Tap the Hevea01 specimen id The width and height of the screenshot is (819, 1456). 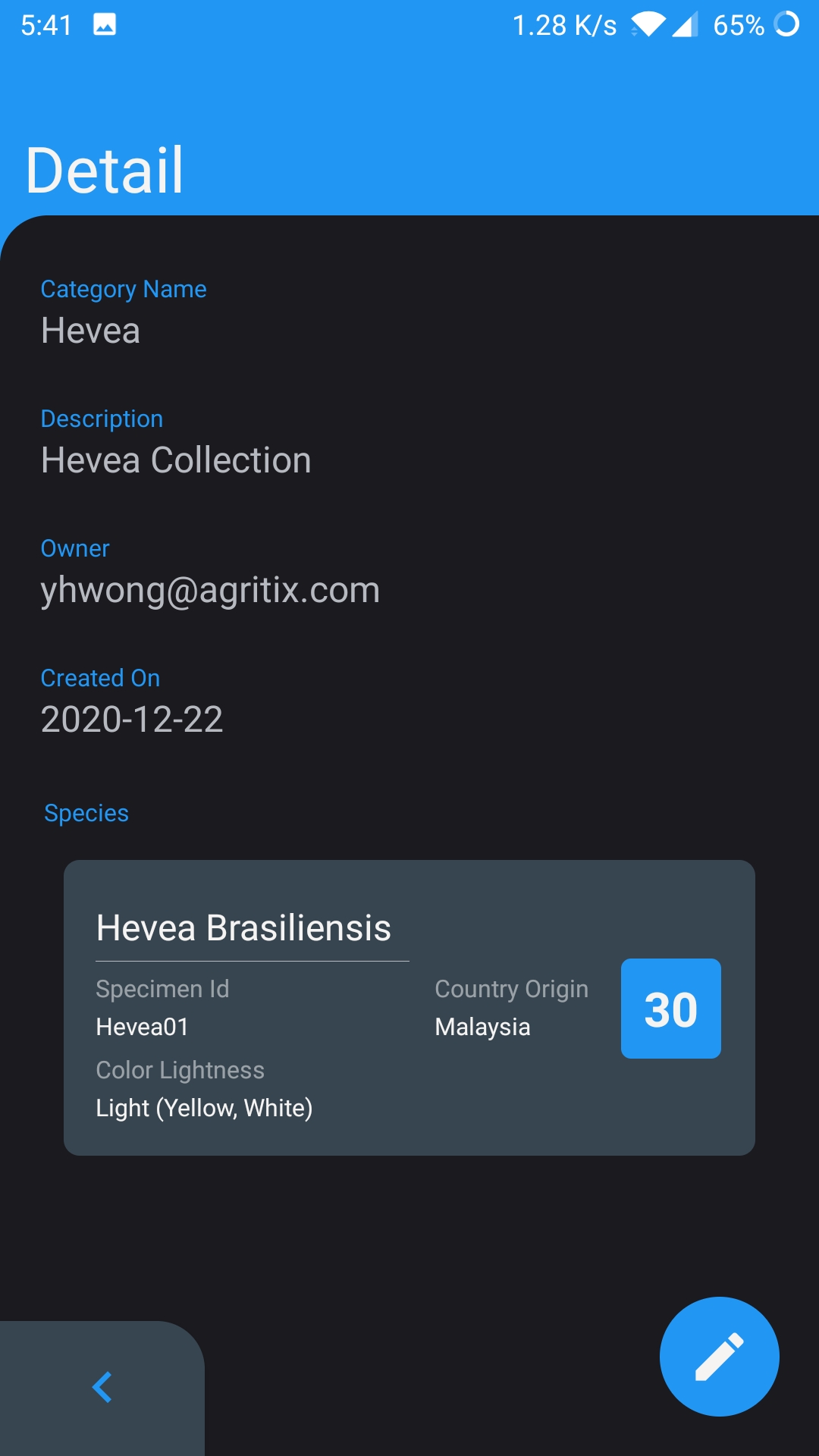tap(142, 1027)
